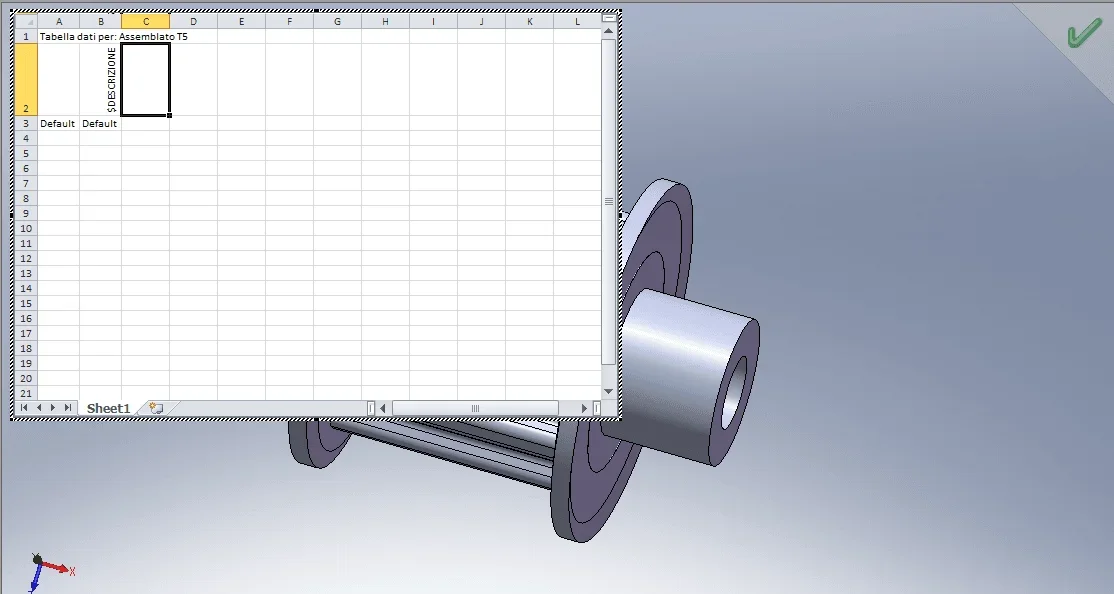This screenshot has width=1114, height=594.
Task: Go to next sheet tab arrow
Action: click(x=53, y=408)
